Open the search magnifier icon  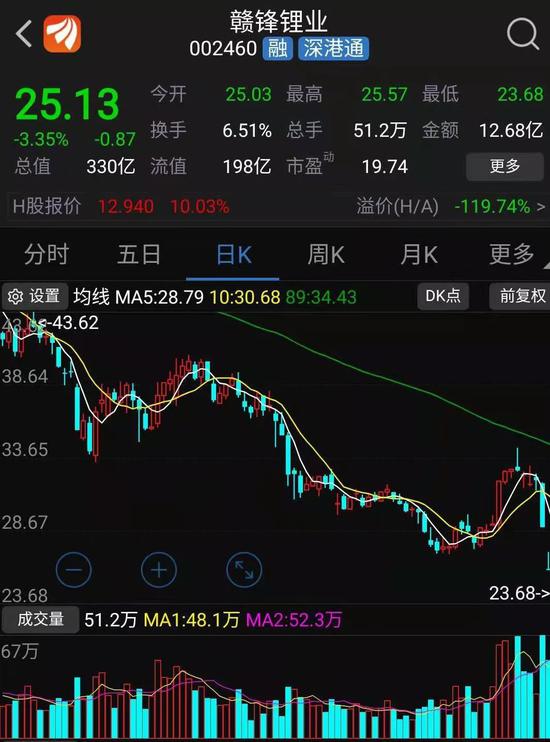(523, 34)
